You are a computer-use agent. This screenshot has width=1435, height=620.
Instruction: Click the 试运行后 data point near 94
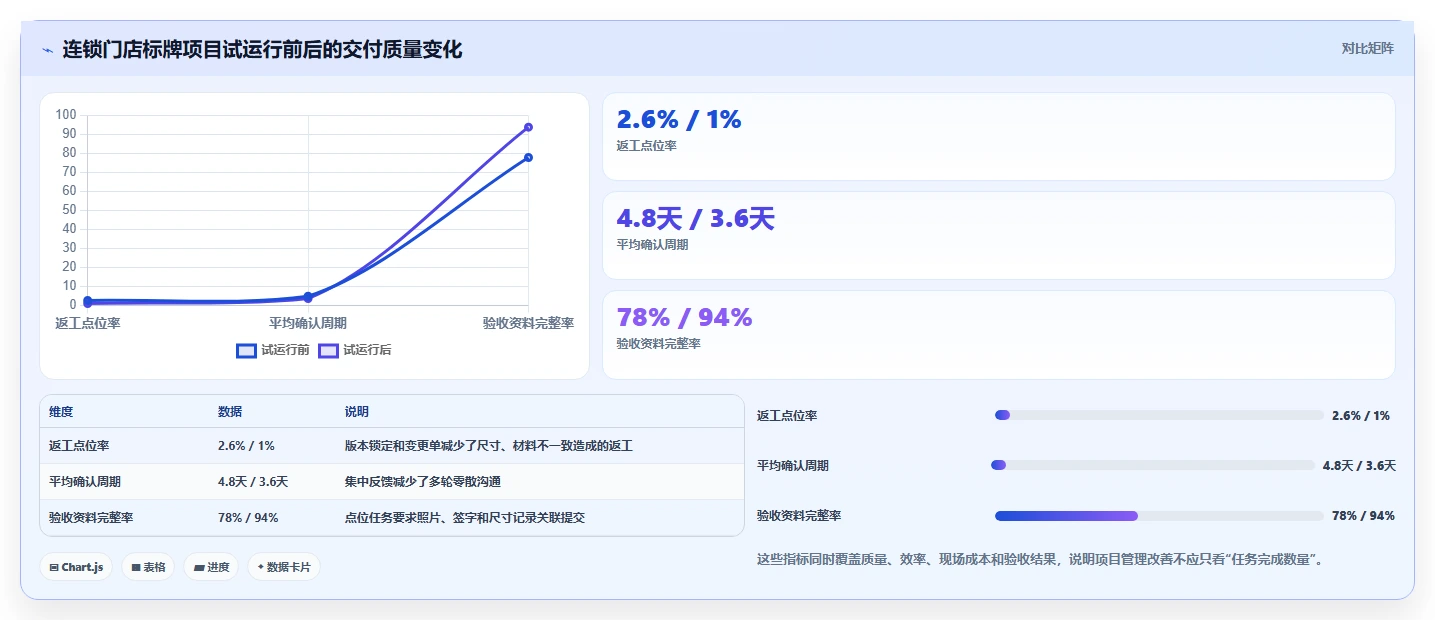pyautogui.click(x=528, y=127)
